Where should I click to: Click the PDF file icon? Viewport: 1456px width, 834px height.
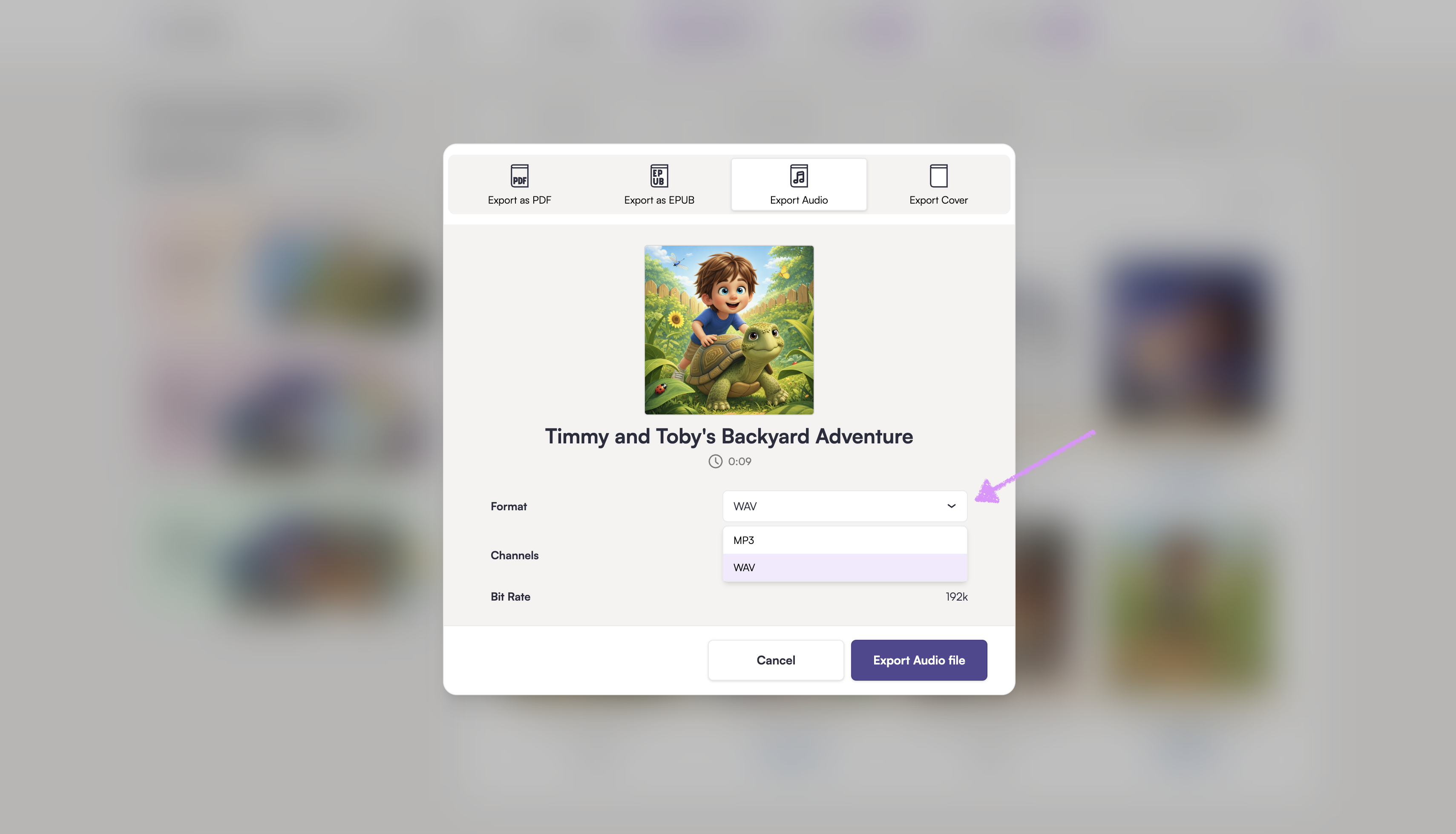(x=519, y=176)
